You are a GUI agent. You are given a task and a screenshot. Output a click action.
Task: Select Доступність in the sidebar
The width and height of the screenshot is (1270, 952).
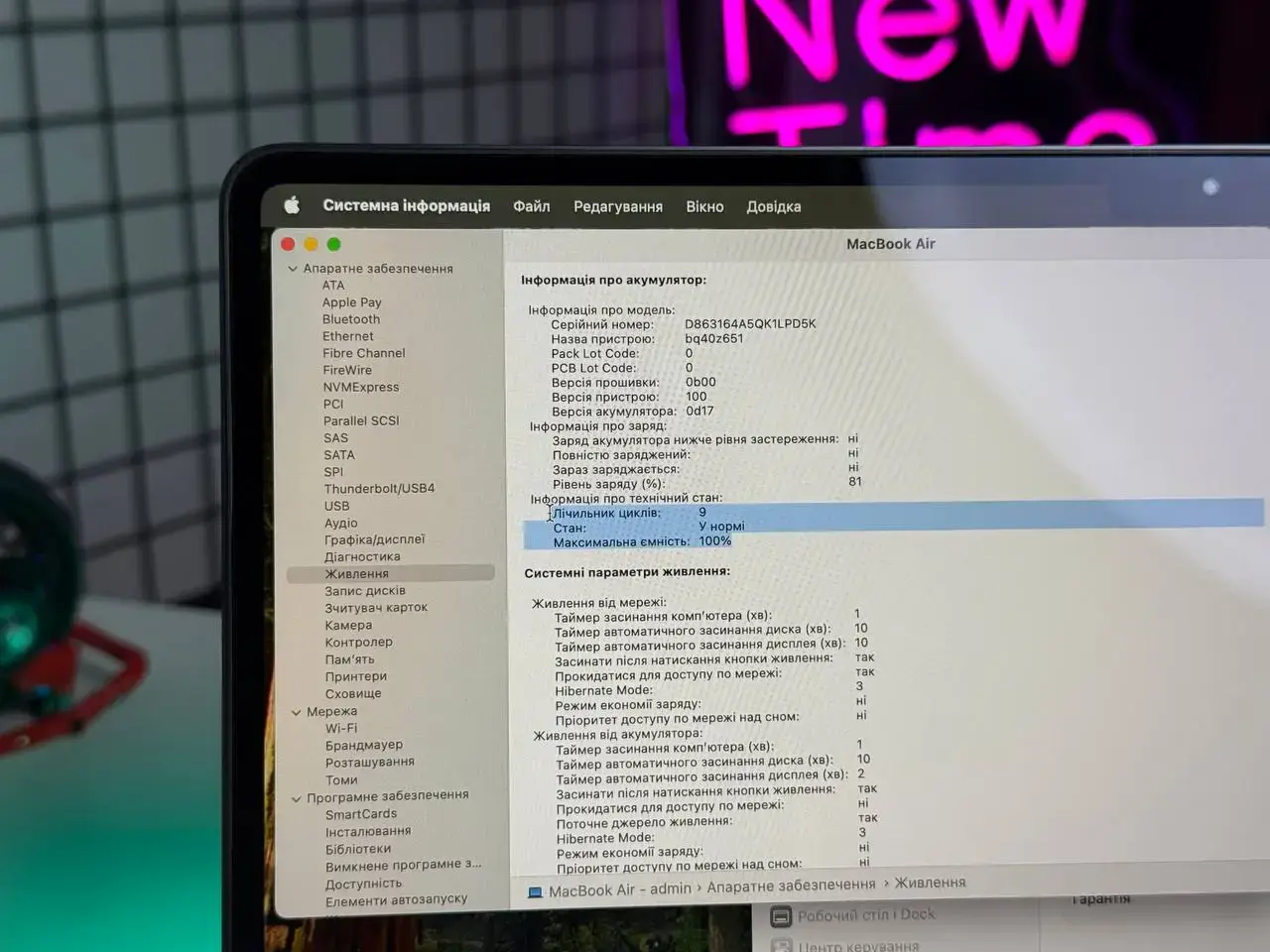pyautogui.click(x=364, y=884)
